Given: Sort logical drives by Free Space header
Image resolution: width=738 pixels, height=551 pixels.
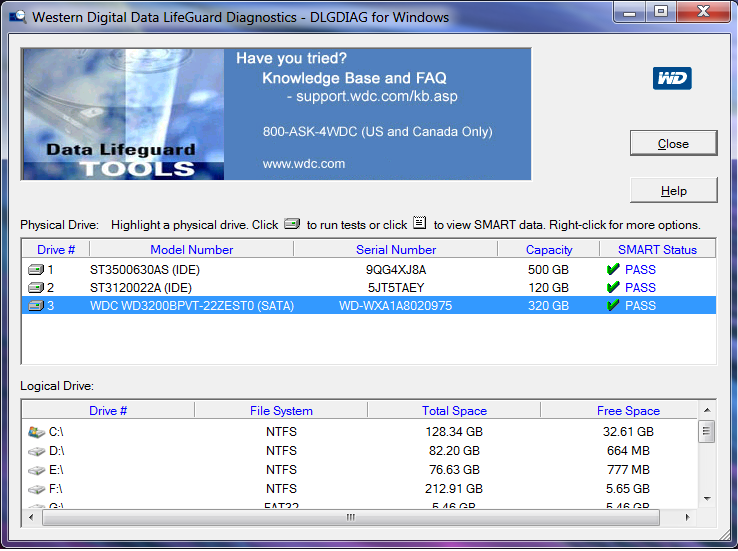Looking at the screenshot, I should (628, 411).
